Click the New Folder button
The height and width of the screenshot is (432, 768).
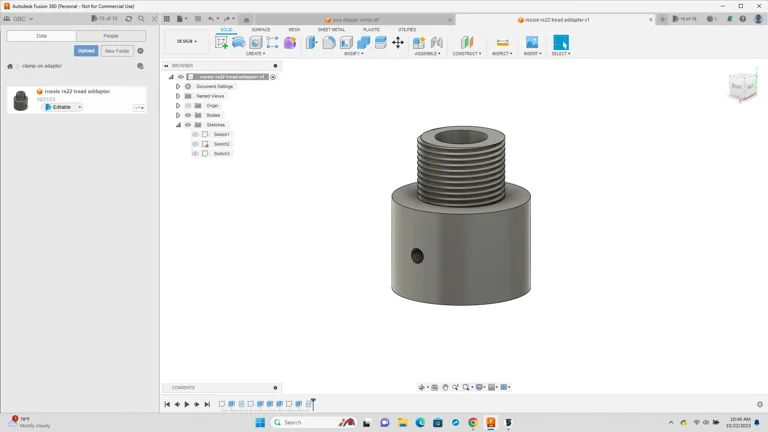[x=117, y=51]
